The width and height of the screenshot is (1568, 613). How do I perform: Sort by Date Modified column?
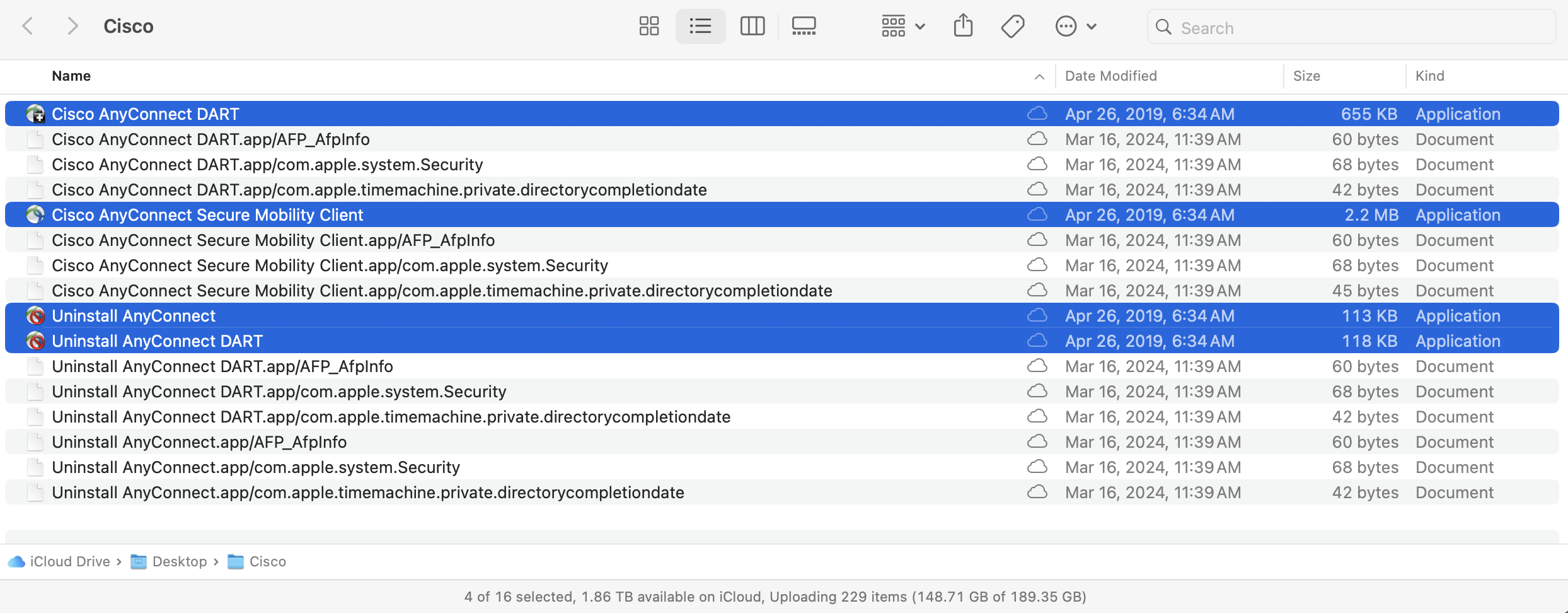(1110, 76)
